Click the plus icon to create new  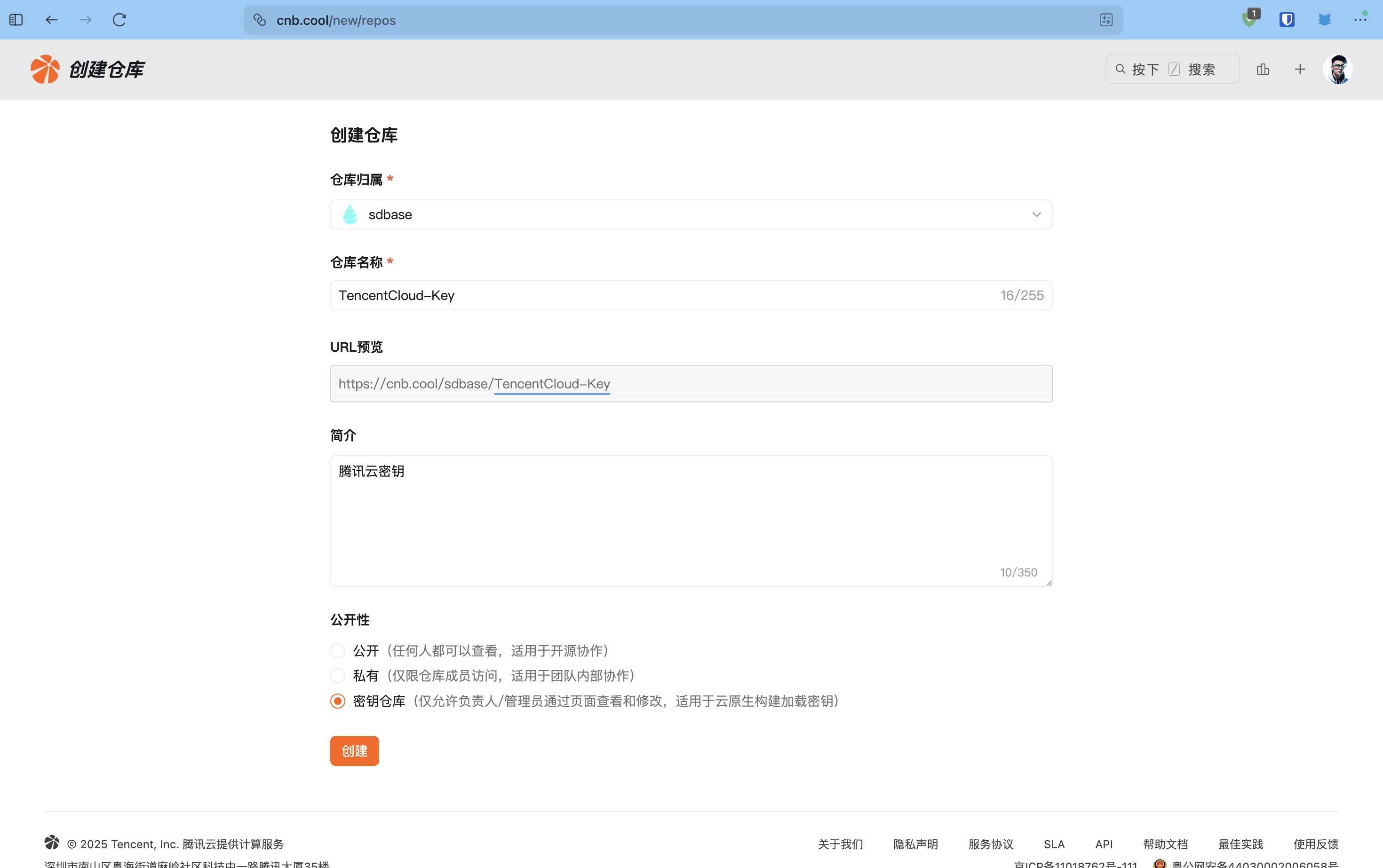[x=1300, y=70]
